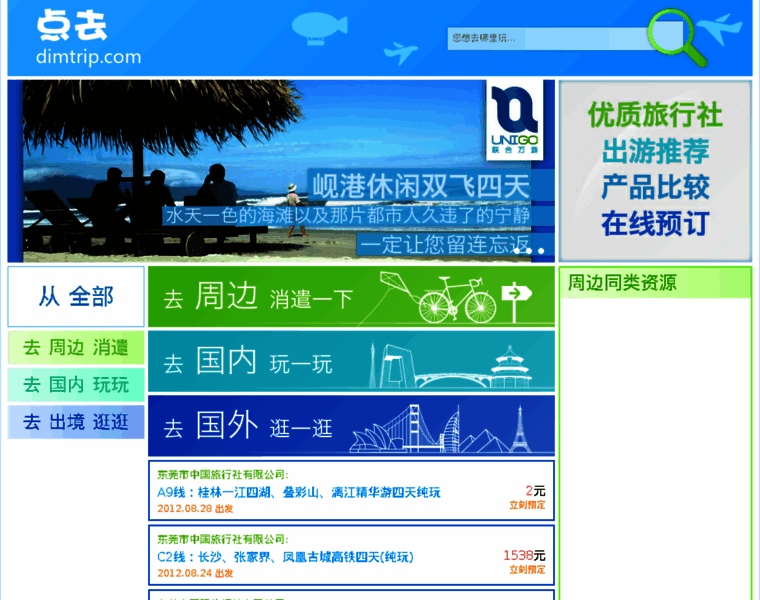760x600 pixels.
Task: Click 东莞市中国旅行社有限公司 above the A9线 listing
Action: [x=222, y=474]
